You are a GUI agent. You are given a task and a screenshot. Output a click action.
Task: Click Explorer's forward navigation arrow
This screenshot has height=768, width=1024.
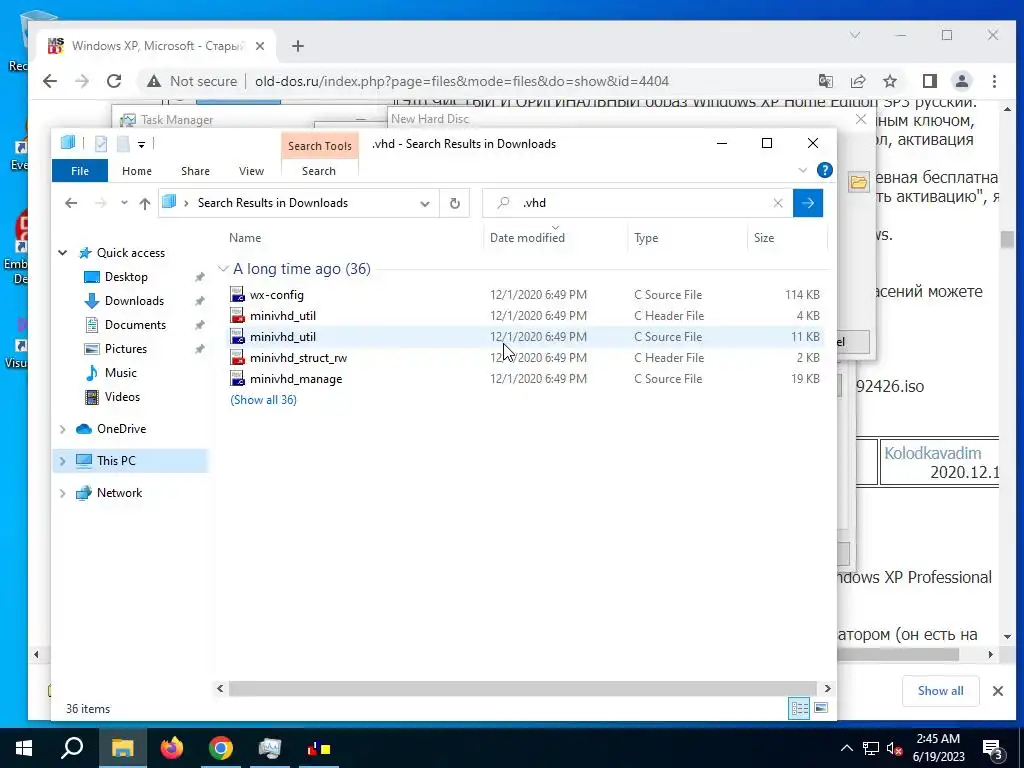pos(101,203)
